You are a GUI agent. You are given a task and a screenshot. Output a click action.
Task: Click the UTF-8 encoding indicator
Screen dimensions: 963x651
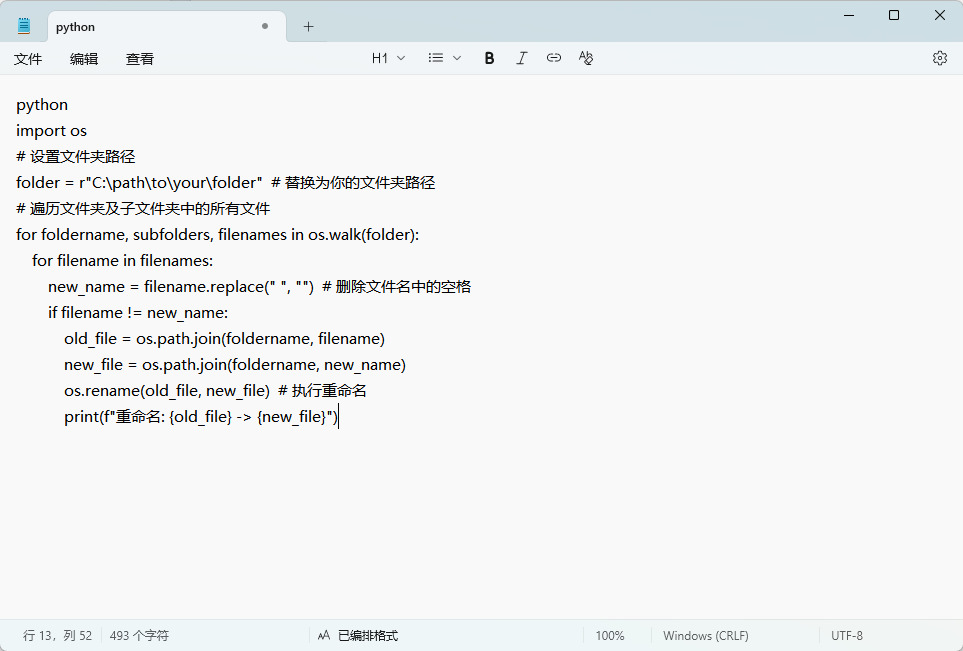tap(846, 635)
